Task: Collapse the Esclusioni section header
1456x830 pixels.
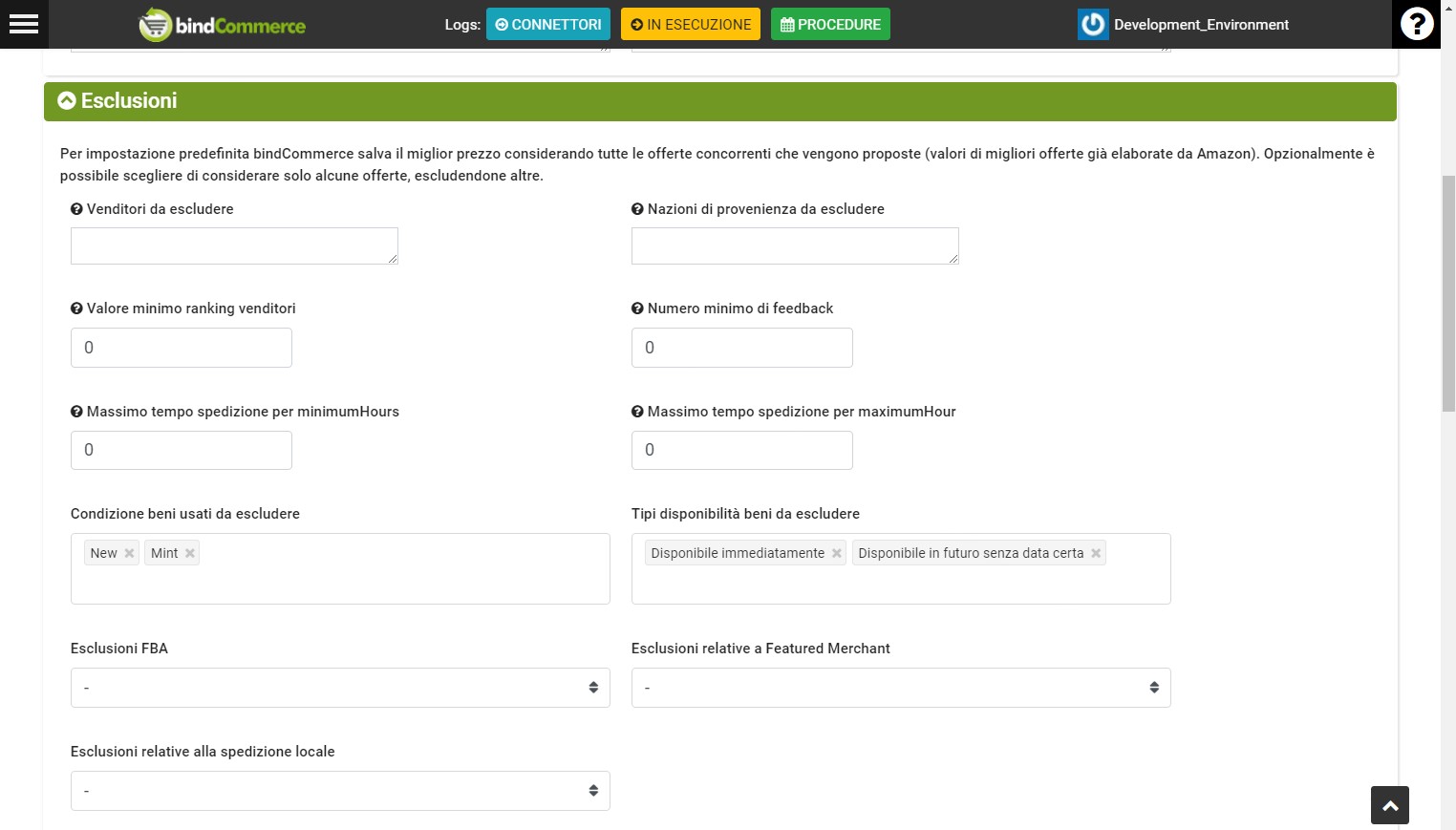Action: tap(66, 100)
